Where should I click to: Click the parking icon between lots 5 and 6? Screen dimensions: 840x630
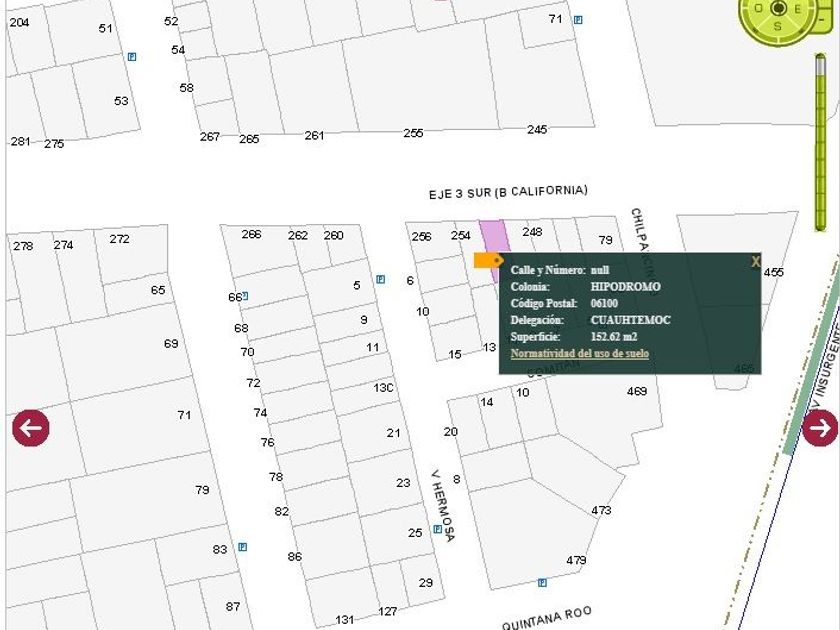381,279
